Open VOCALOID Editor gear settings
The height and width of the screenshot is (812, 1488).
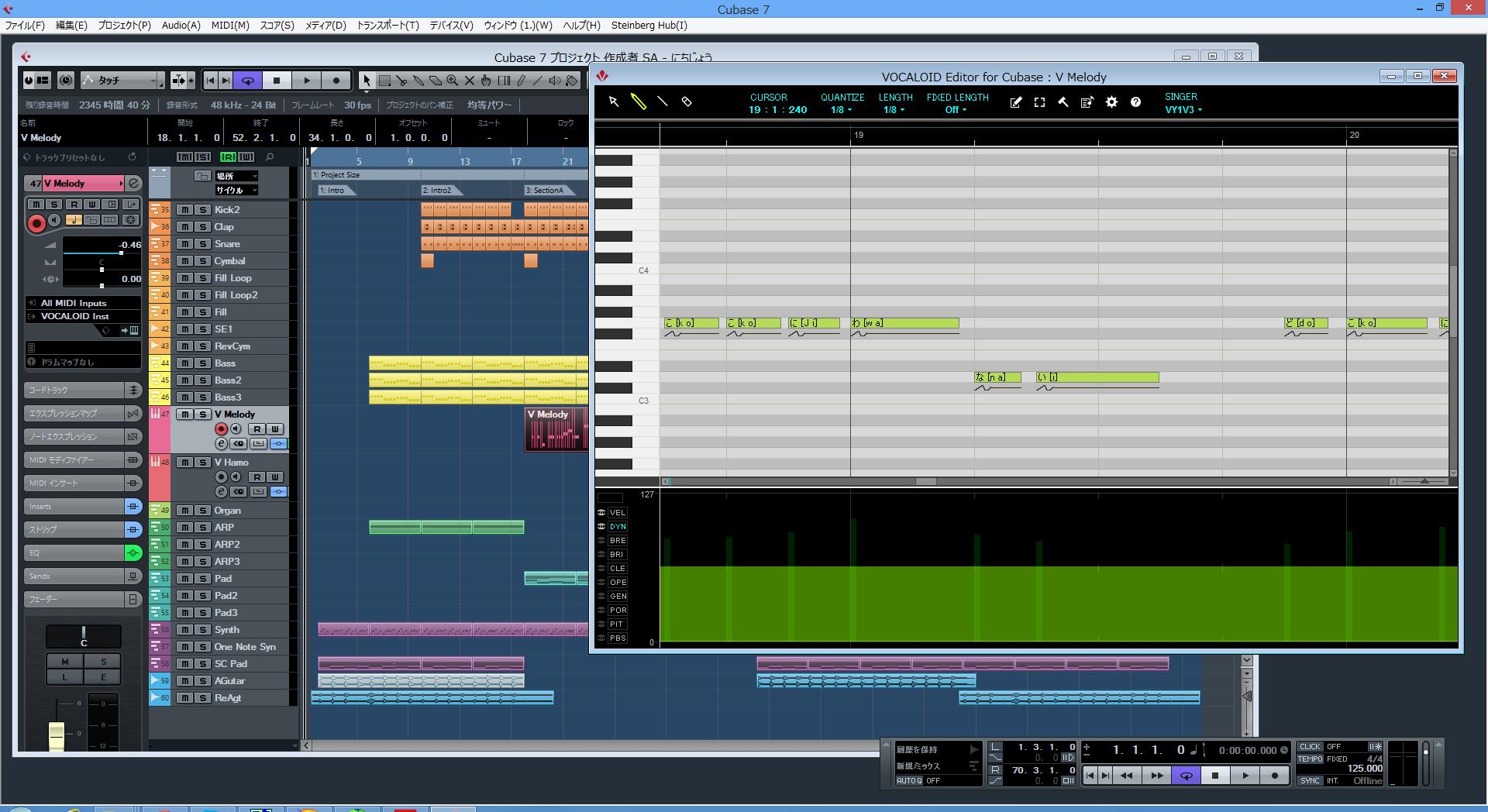point(1111,102)
